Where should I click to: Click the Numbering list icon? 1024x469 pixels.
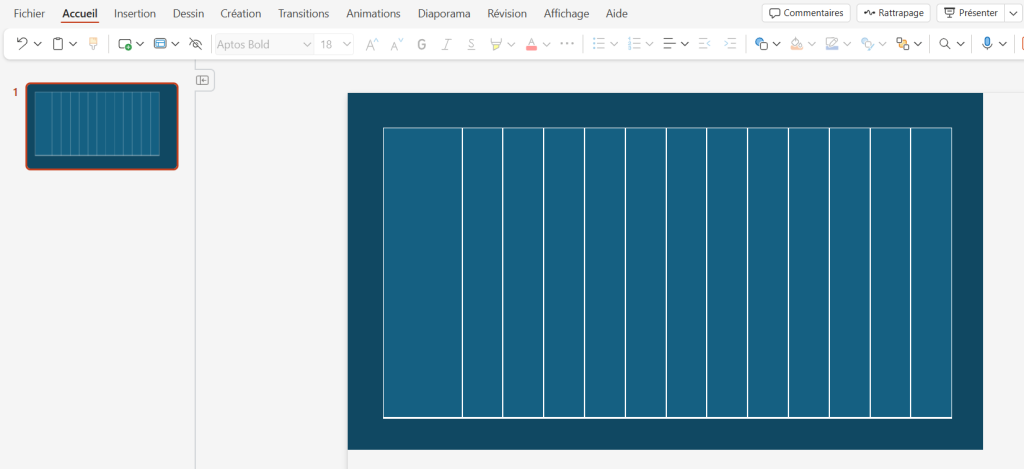pyautogui.click(x=634, y=44)
